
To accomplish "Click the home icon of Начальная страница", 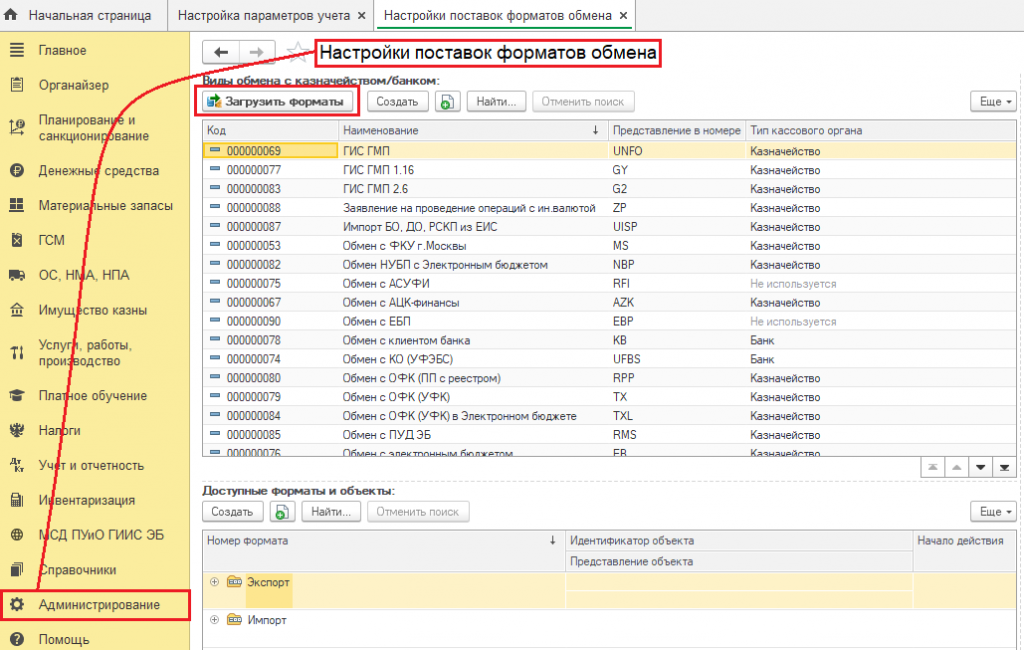I will [x=11, y=15].
